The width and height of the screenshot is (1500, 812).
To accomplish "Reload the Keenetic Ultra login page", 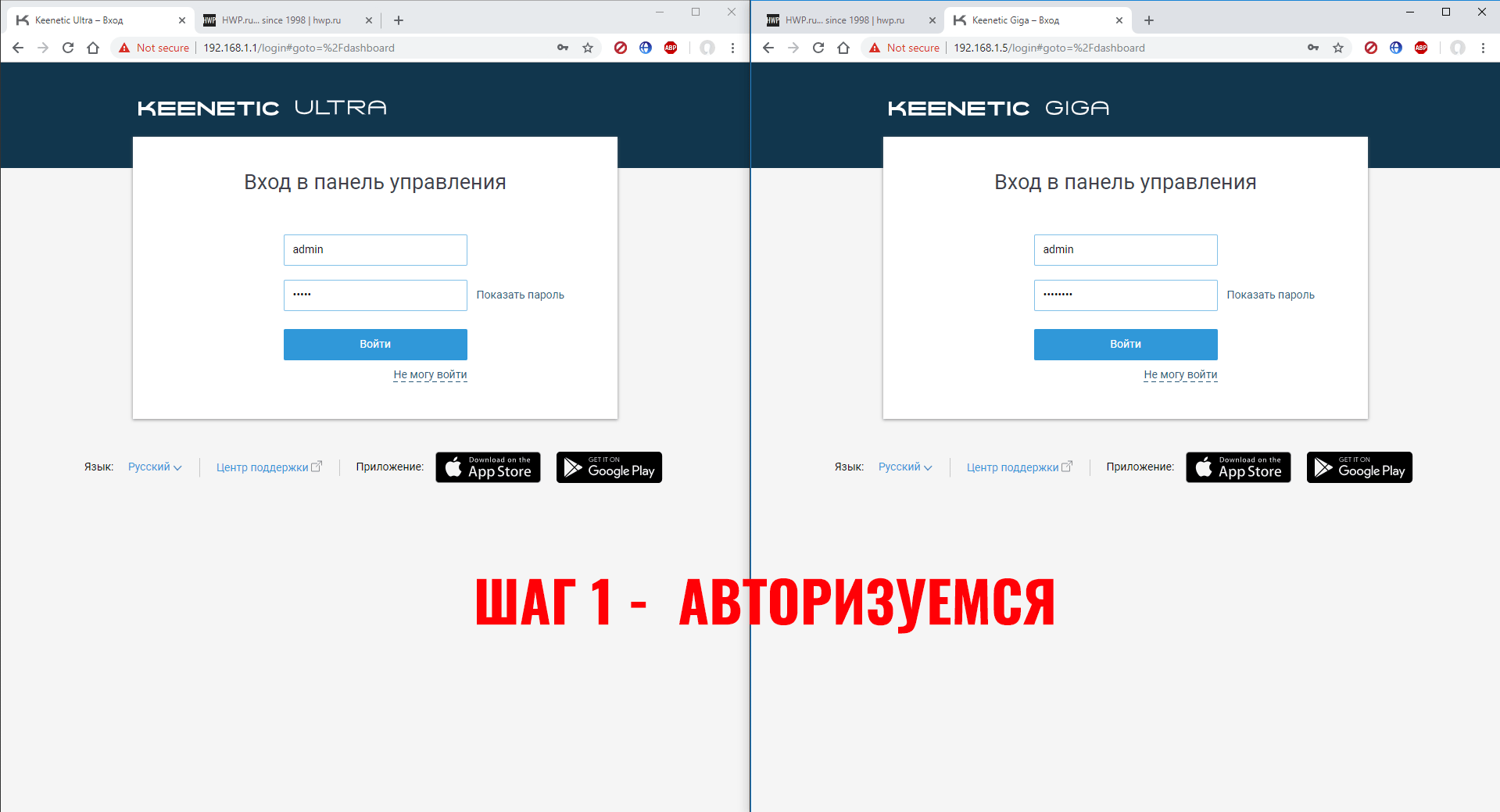I will pos(68,48).
